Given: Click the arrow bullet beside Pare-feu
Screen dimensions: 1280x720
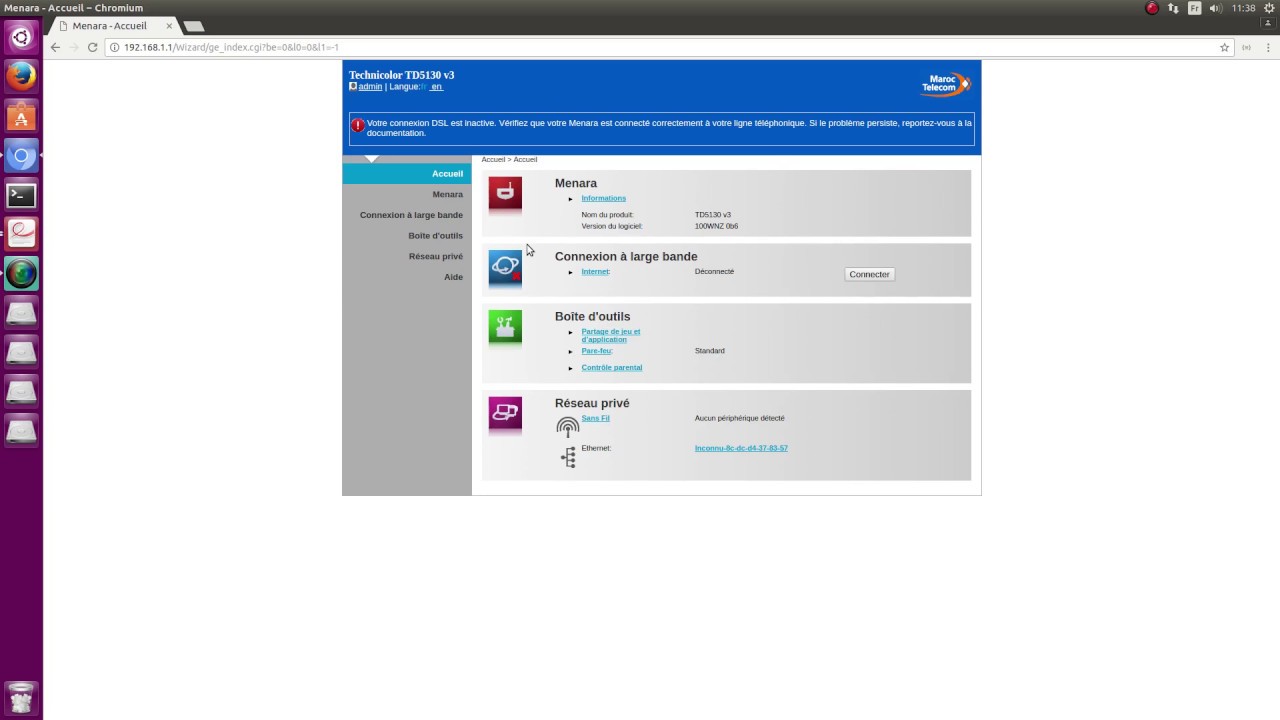Looking at the screenshot, I should pos(571,352).
